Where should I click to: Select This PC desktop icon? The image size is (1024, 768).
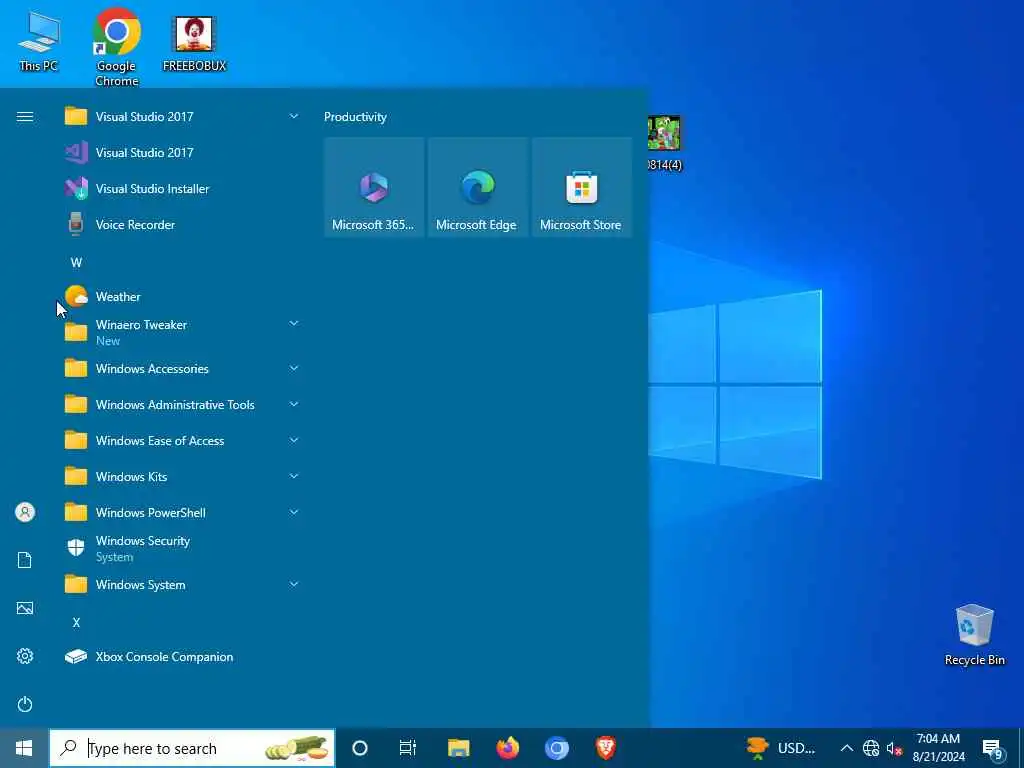click(39, 41)
